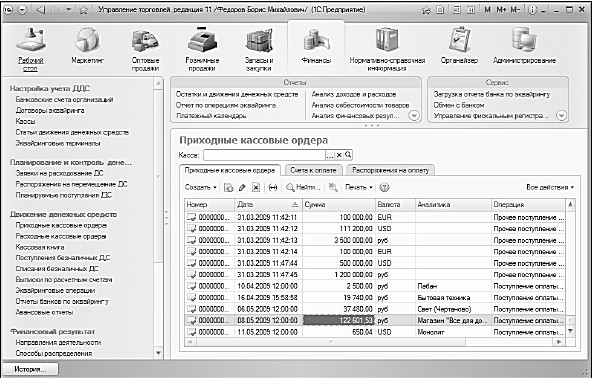Open the navigation history dropdown arrow
Image resolution: width=593 pixels, height=378 pixels.
[x=68, y=10]
